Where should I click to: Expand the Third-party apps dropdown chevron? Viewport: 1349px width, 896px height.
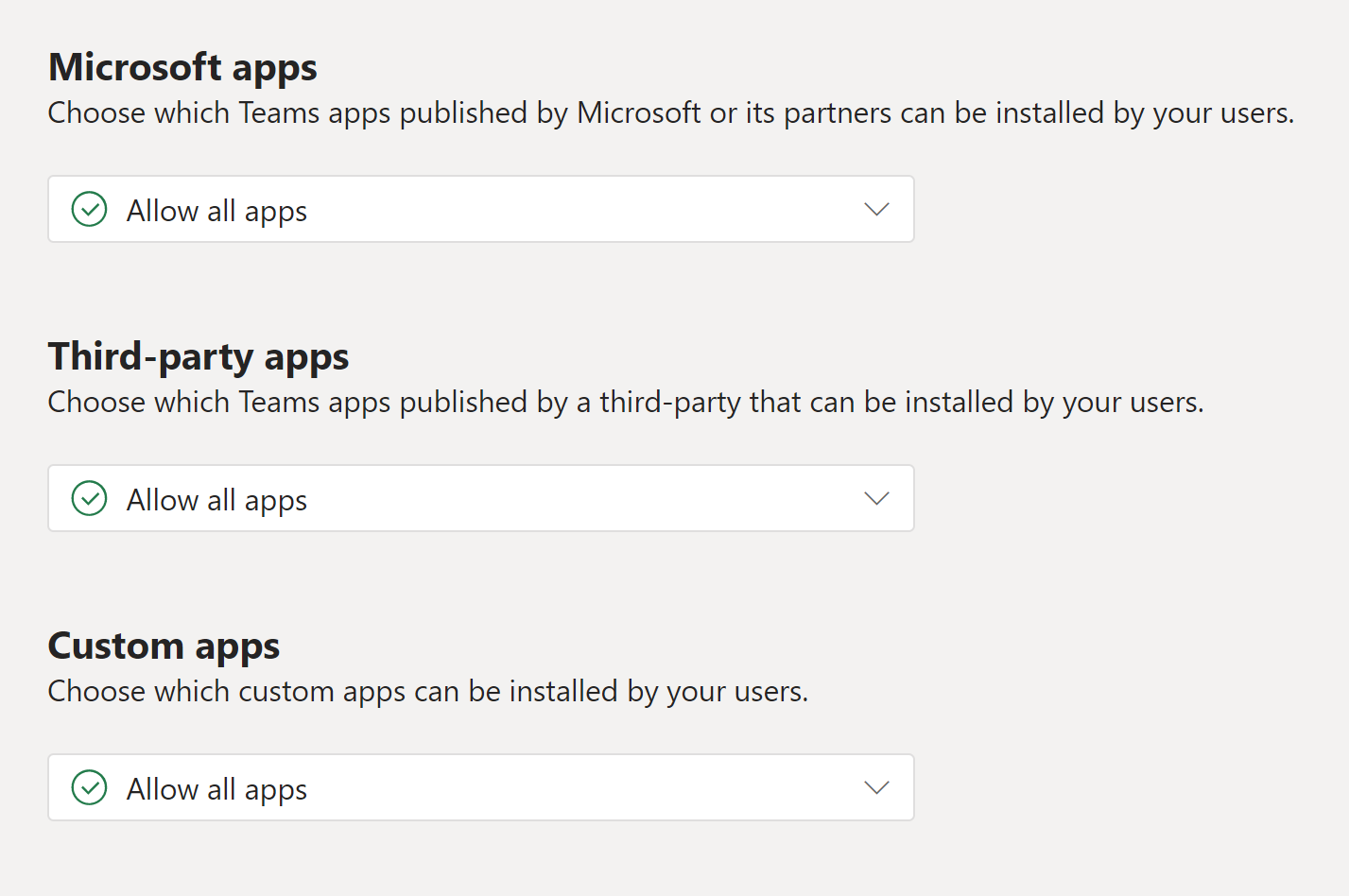[x=876, y=499]
